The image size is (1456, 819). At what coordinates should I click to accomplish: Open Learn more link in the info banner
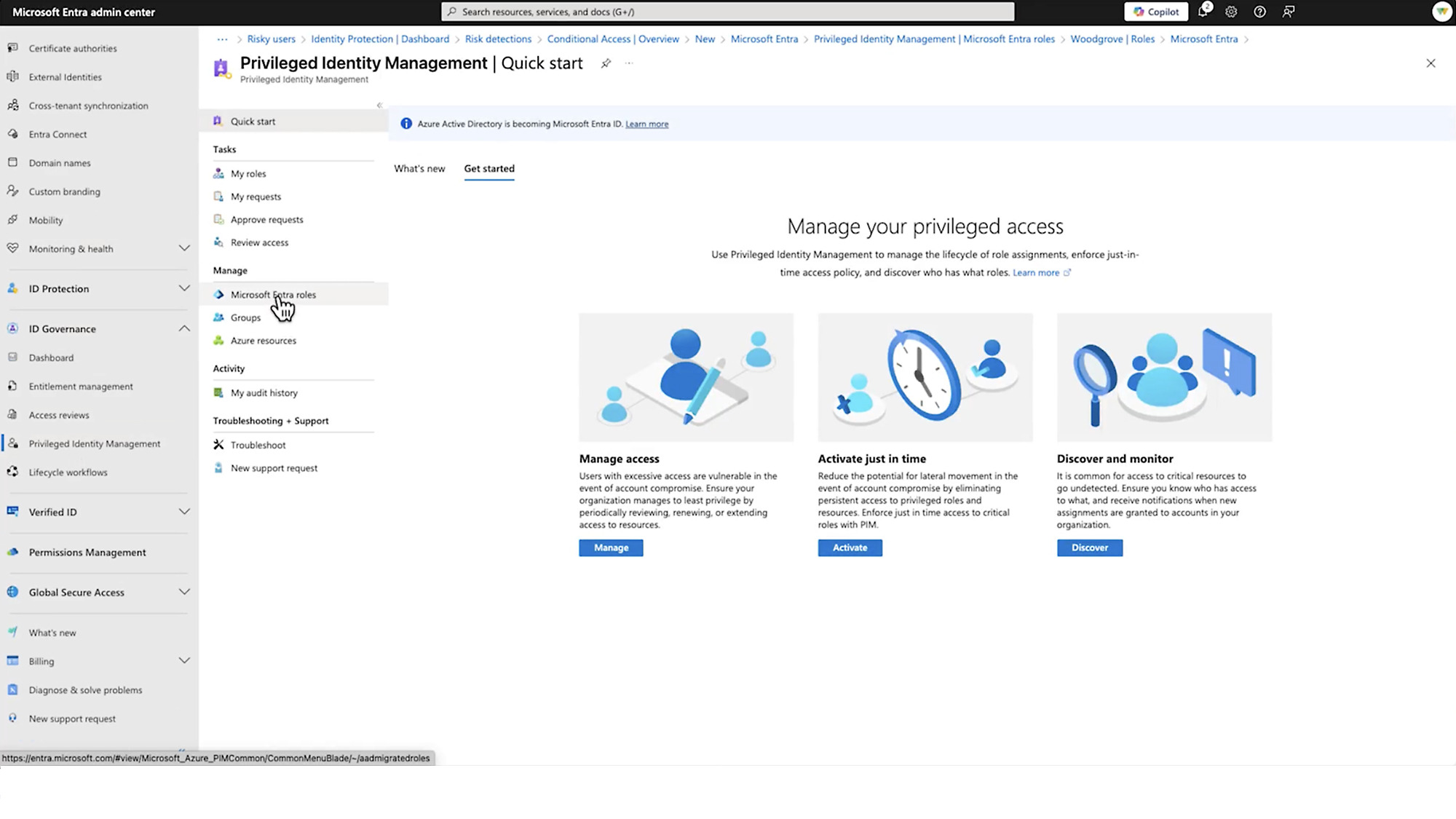pyautogui.click(x=646, y=124)
